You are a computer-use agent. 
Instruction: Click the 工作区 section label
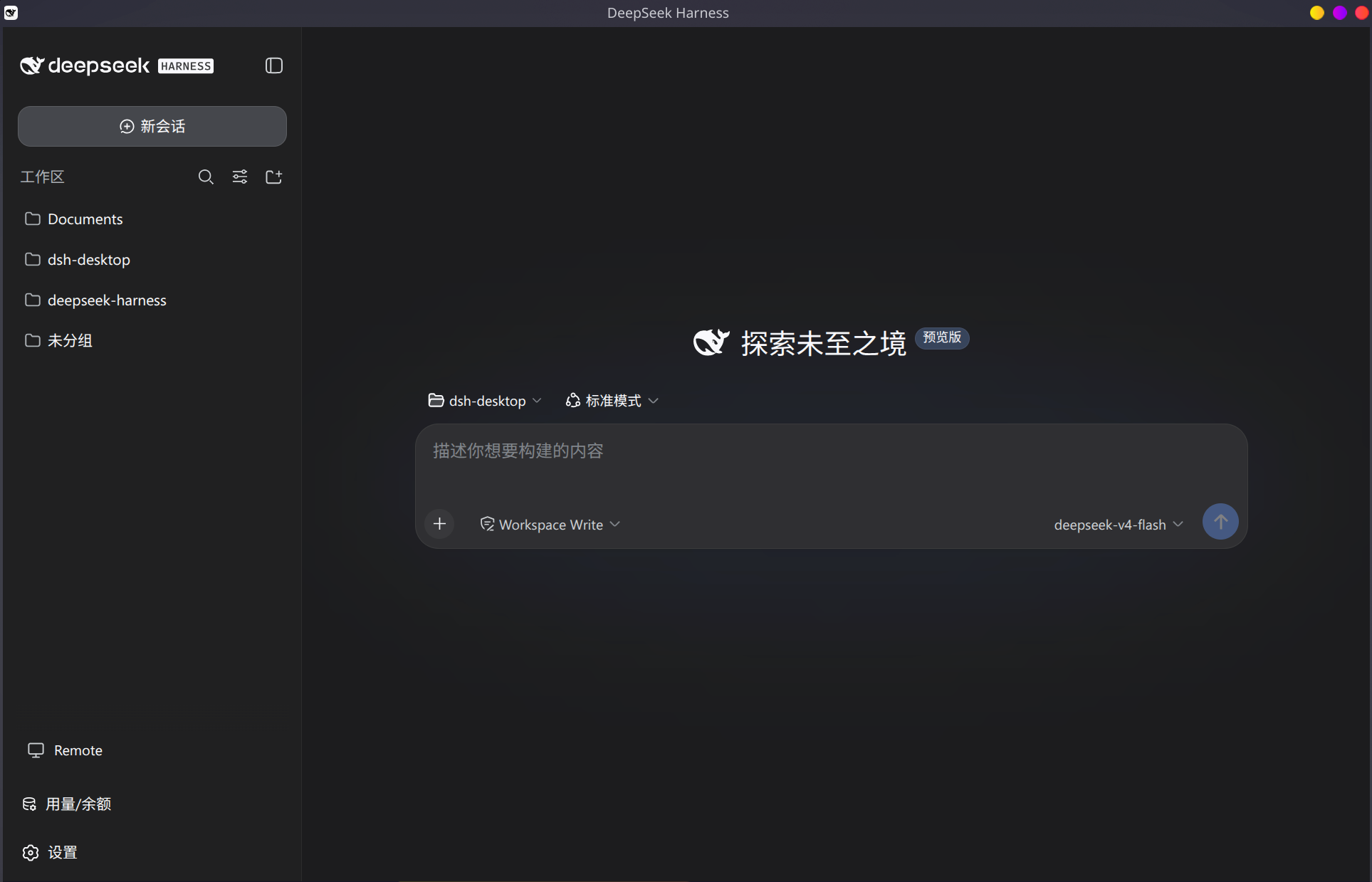(x=42, y=177)
